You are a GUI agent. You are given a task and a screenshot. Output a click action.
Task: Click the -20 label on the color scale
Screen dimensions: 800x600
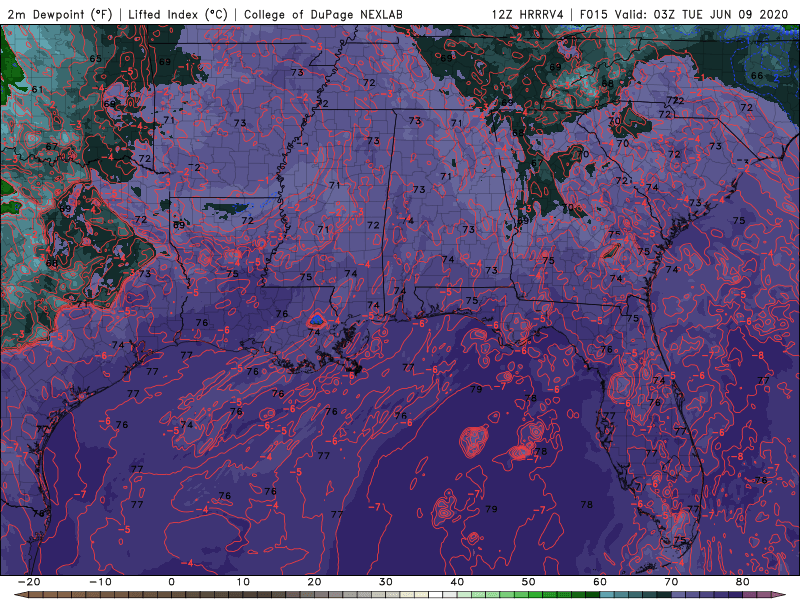[x=29, y=582]
